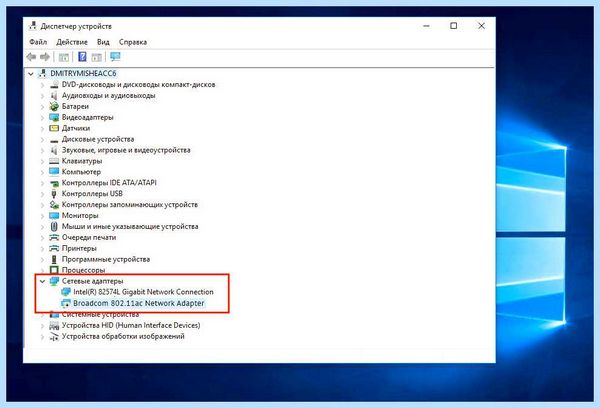Click the Процессоры chip icon
Viewport: 600px width, 408px height.
click(54, 270)
